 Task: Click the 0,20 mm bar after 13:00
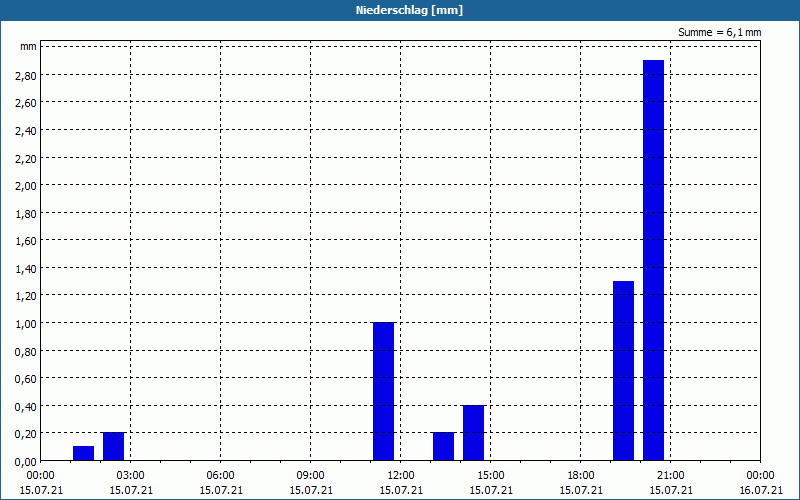pyautogui.click(x=443, y=446)
